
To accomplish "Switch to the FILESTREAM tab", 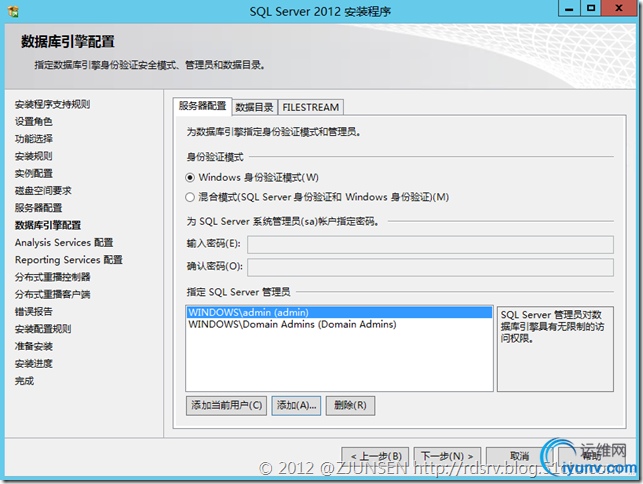I will 311,107.
